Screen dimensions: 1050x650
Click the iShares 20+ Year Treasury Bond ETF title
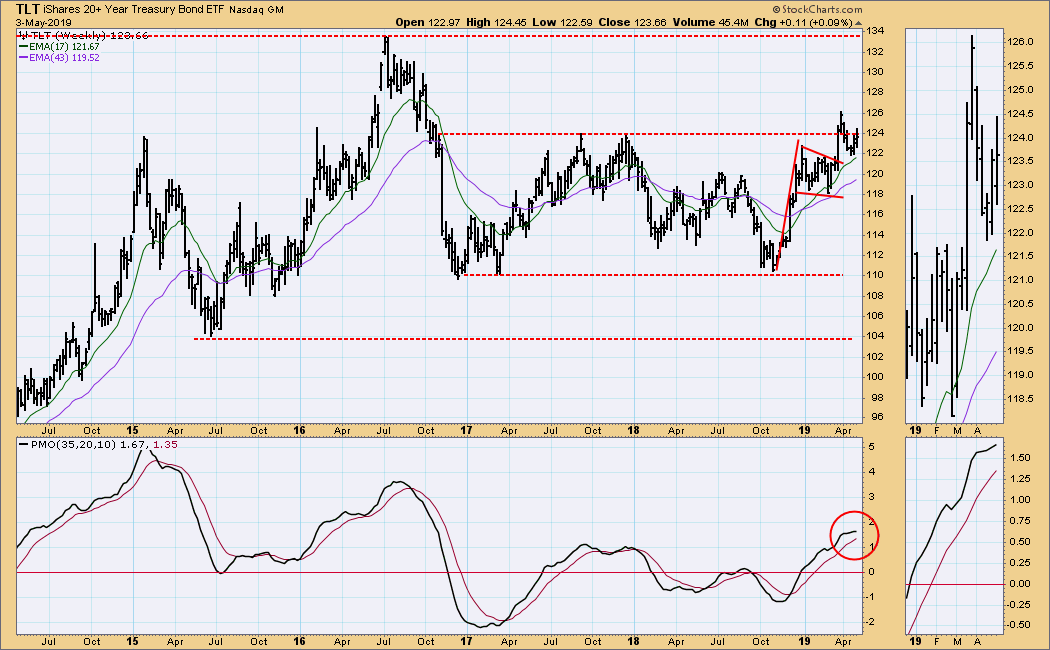click(x=150, y=9)
